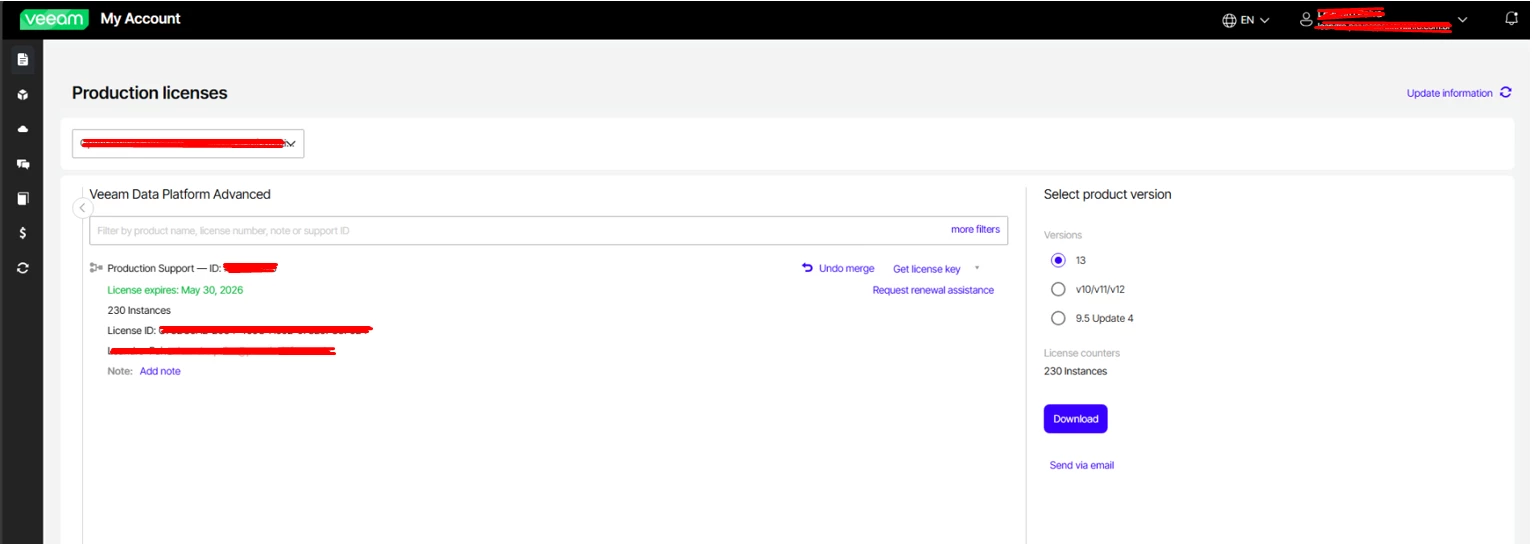Image resolution: width=1532 pixels, height=544 pixels.
Task: Open the renewal sync icon in sidebar
Action: 22,268
